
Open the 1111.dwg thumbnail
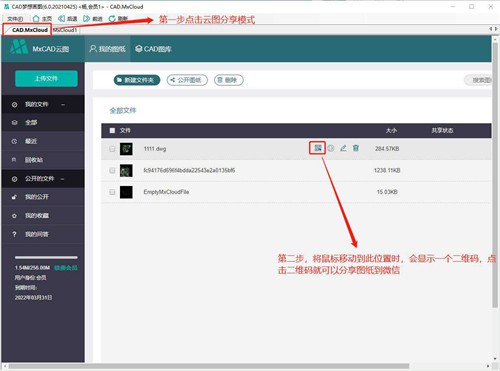(126, 149)
